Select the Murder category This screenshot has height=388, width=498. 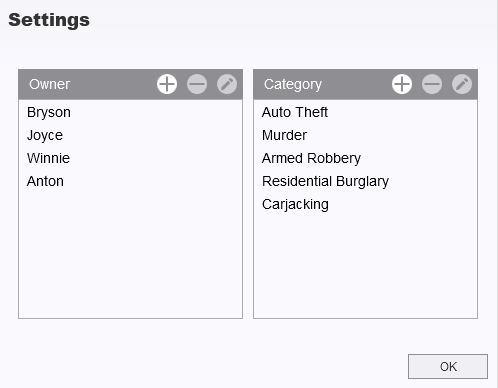coord(365,135)
